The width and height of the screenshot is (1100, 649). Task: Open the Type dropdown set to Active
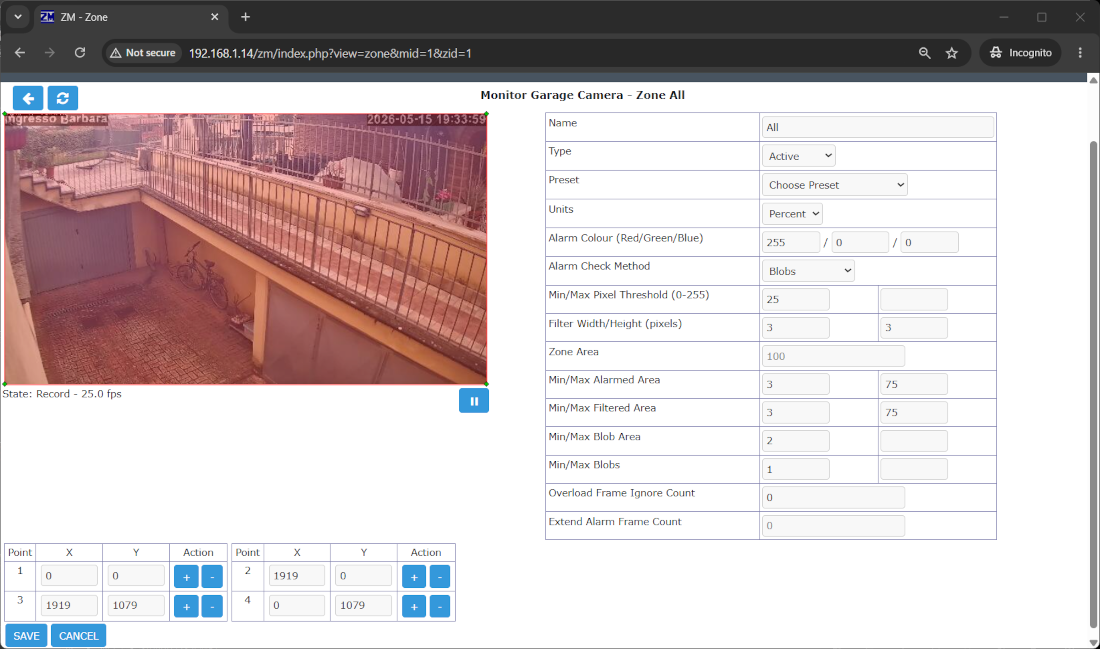click(798, 156)
